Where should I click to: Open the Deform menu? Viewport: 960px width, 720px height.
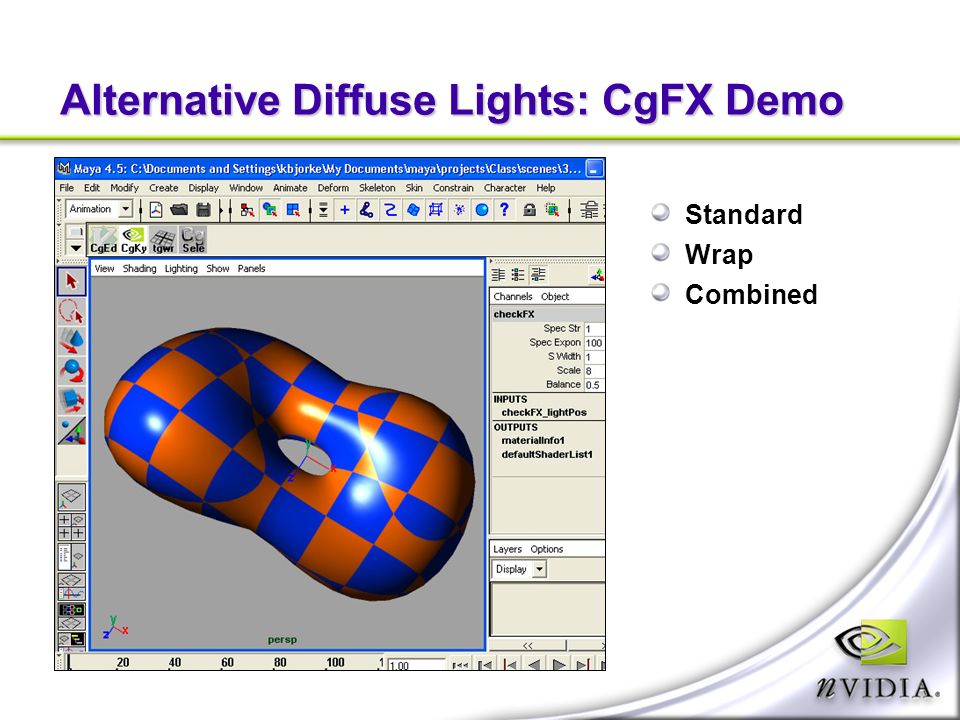(x=333, y=188)
